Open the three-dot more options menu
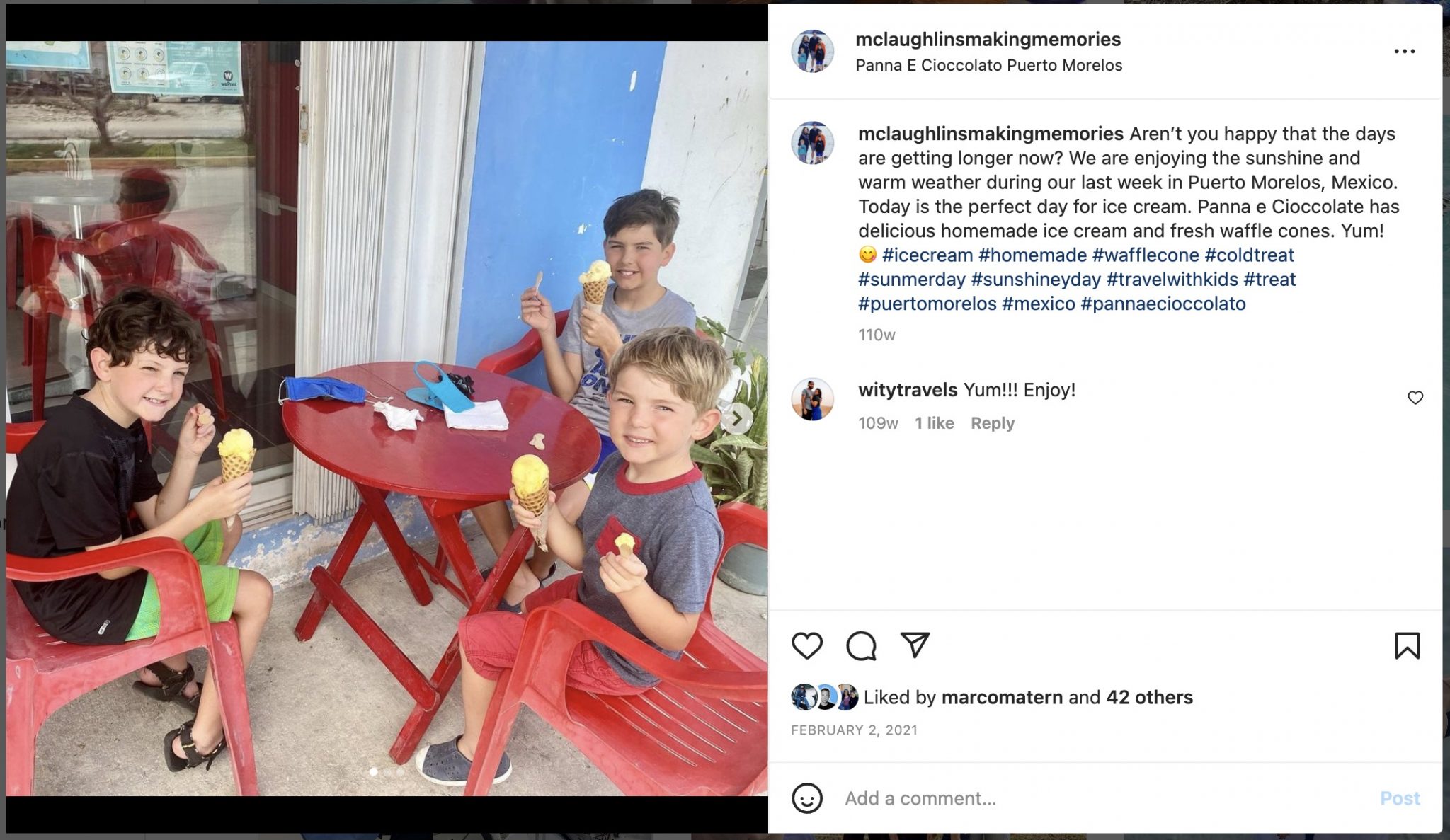 coord(1404,51)
